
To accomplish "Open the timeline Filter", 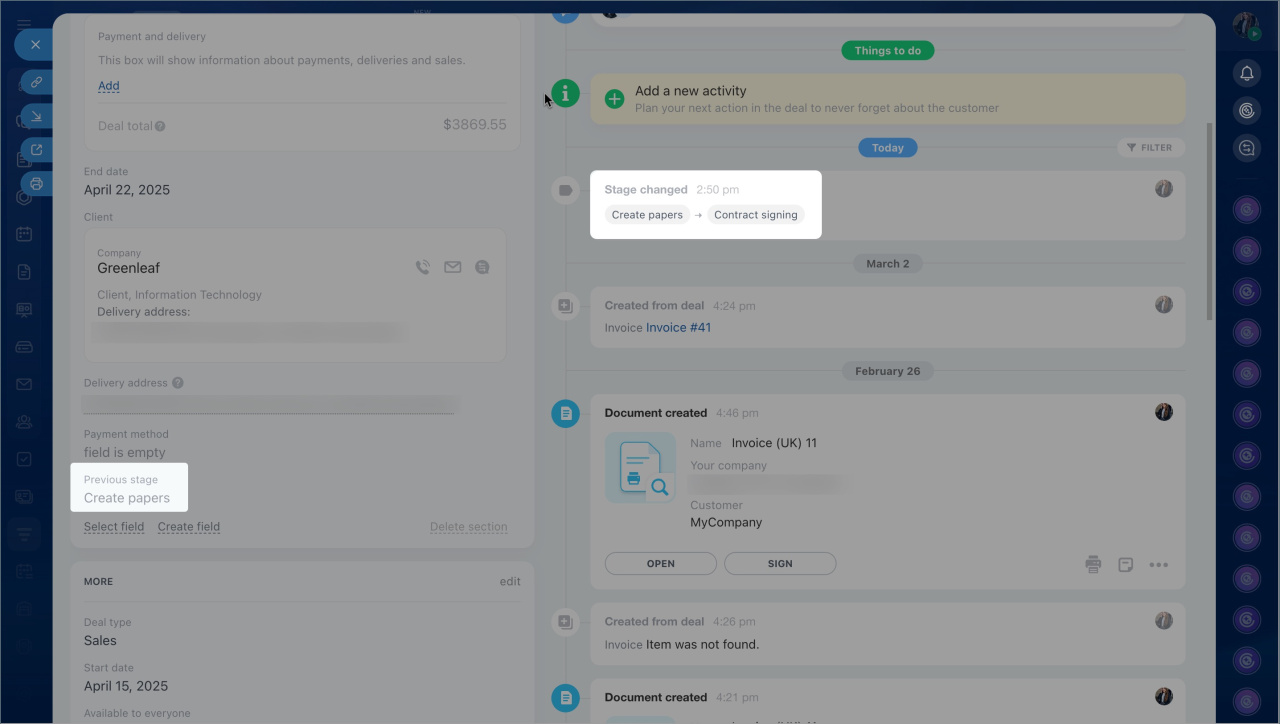I will point(1150,148).
